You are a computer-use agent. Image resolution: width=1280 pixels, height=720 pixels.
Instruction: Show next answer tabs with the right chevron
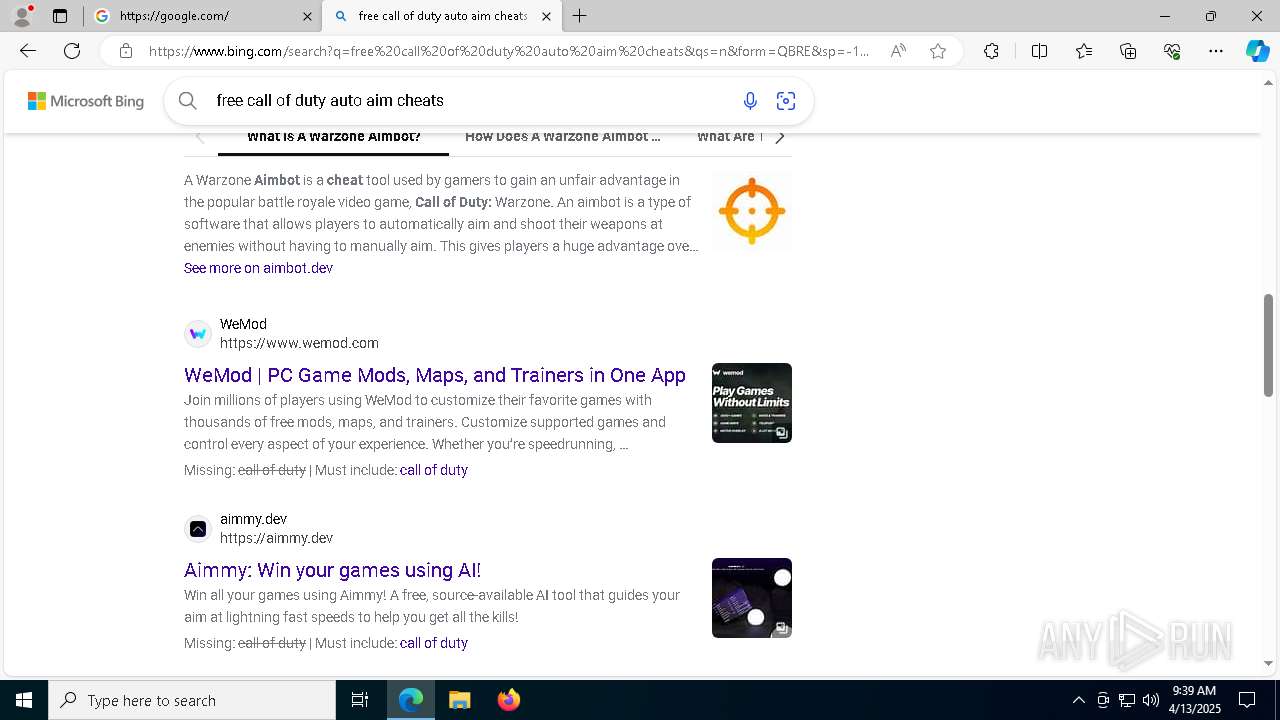click(780, 137)
